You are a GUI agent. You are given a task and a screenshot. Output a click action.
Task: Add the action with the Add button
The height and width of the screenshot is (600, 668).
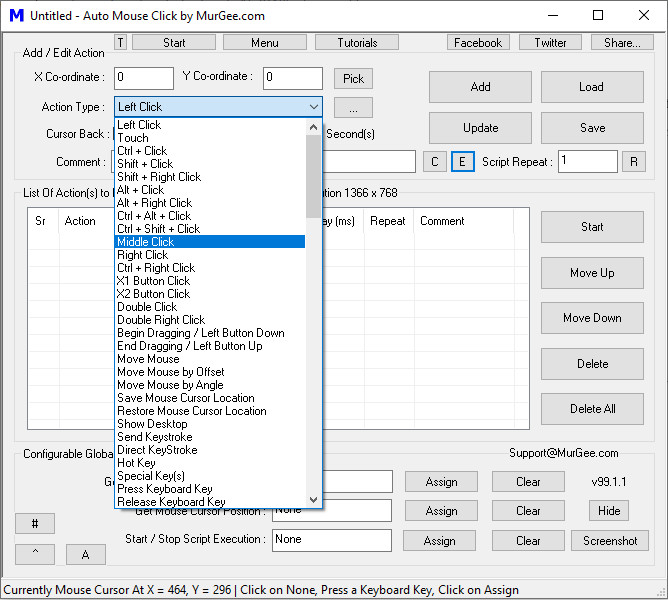click(480, 87)
